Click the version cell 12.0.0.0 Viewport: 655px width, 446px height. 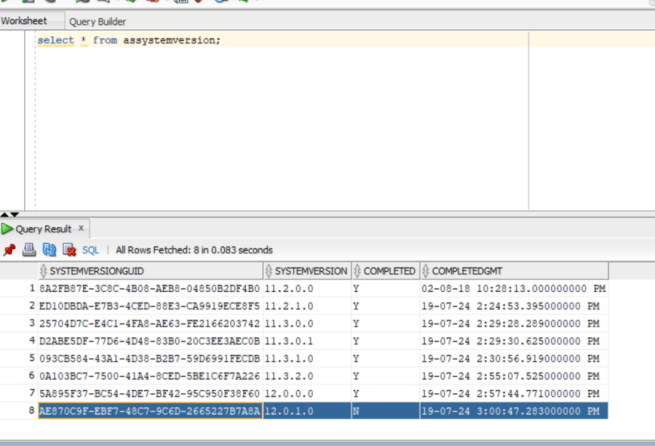coord(307,394)
